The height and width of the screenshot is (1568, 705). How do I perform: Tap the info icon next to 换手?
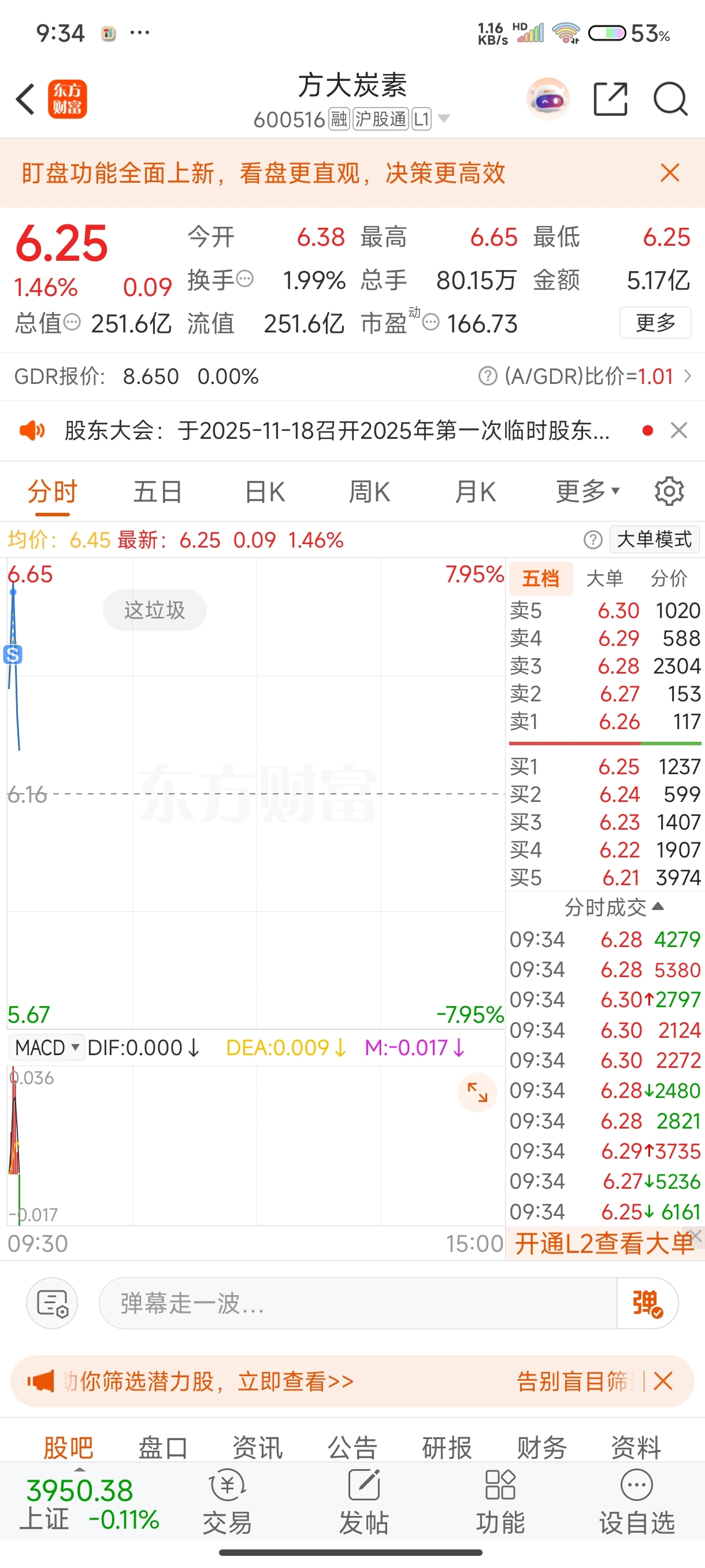[x=244, y=279]
